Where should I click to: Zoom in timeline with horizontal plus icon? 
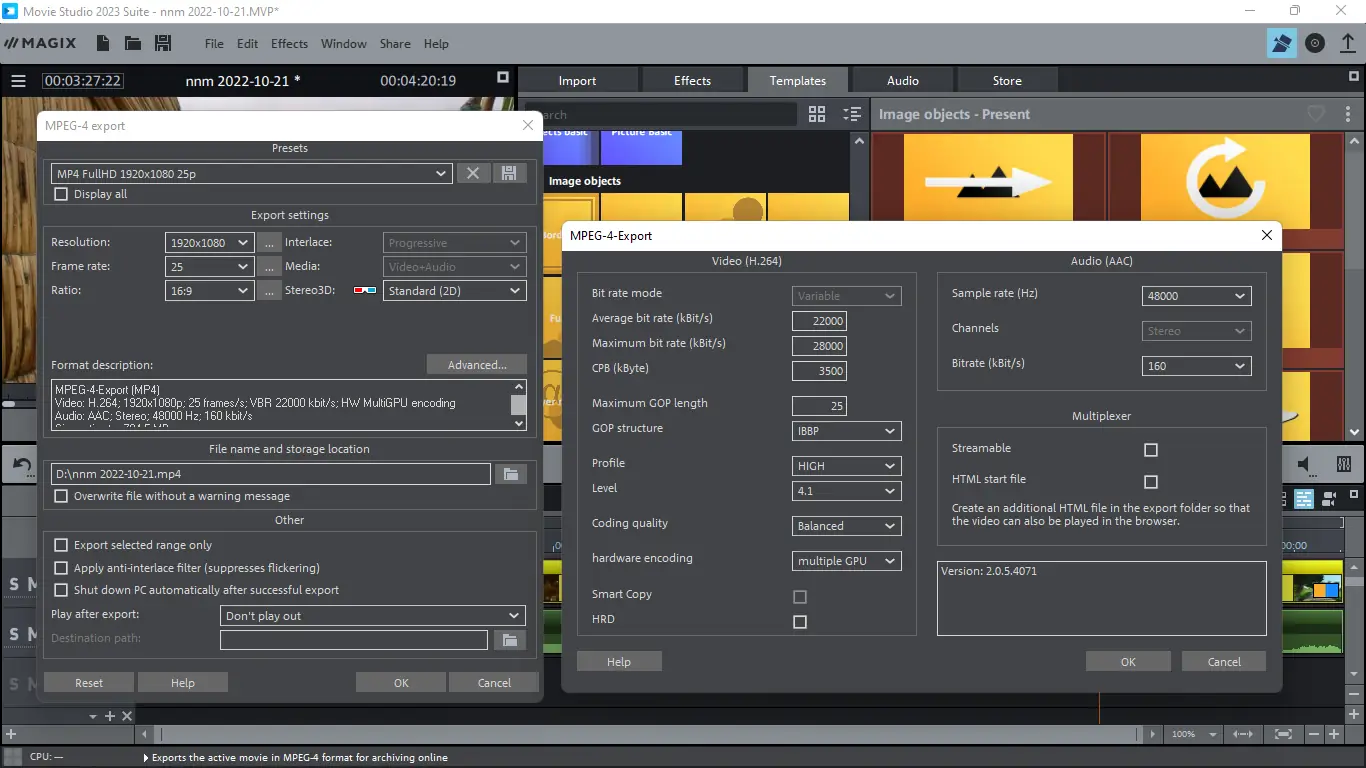point(1333,734)
